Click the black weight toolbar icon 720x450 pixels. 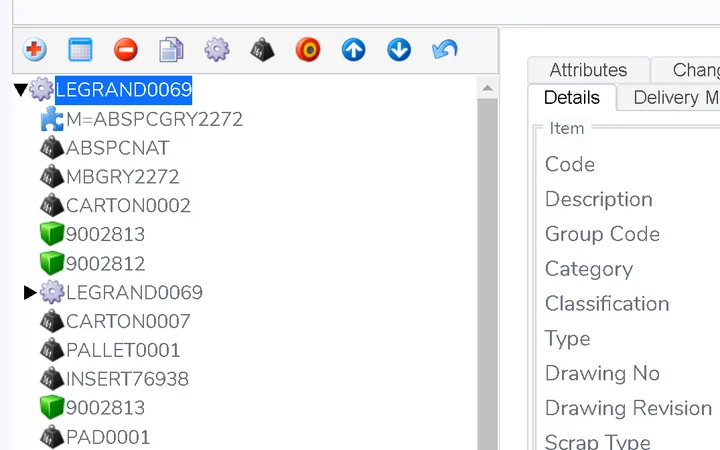(262, 50)
